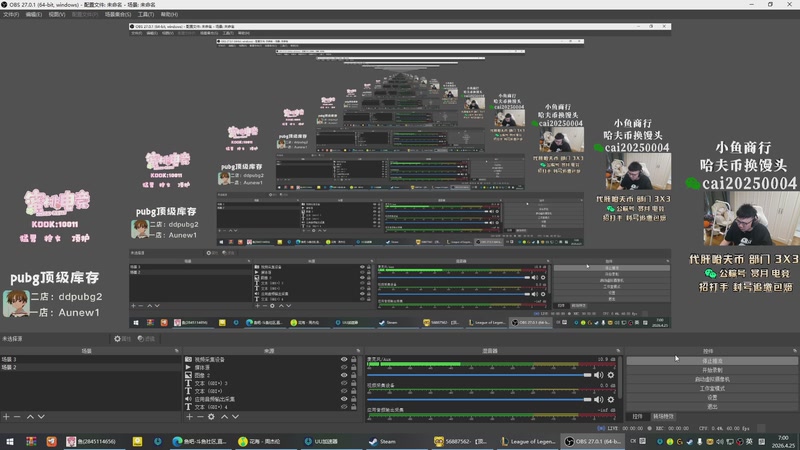The height and width of the screenshot is (450, 800).
Task: Open the 帮助(H) menu in the main OBS menu bar
Action: pos(169,14)
